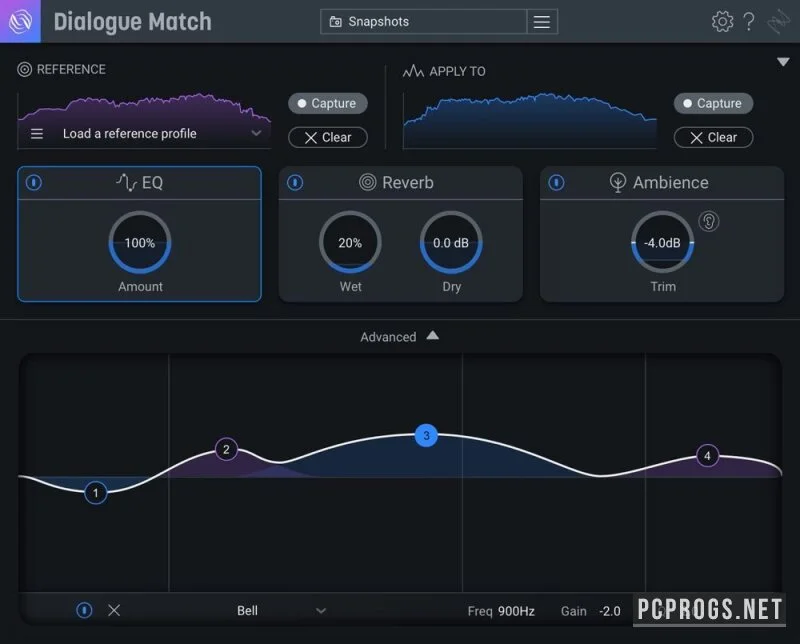Open the help question mark icon

(748, 21)
